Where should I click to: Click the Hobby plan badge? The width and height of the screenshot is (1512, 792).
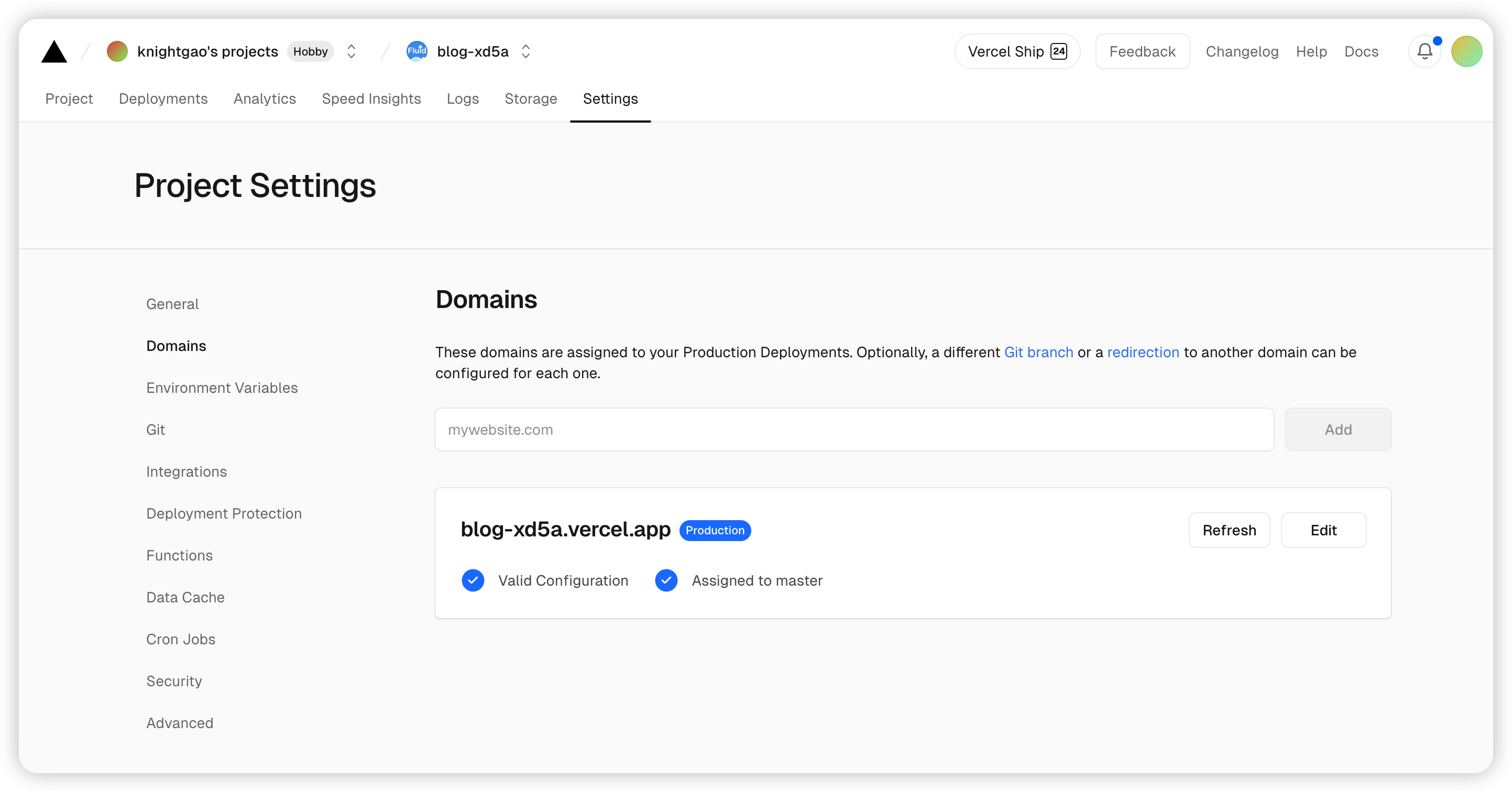[x=311, y=52]
